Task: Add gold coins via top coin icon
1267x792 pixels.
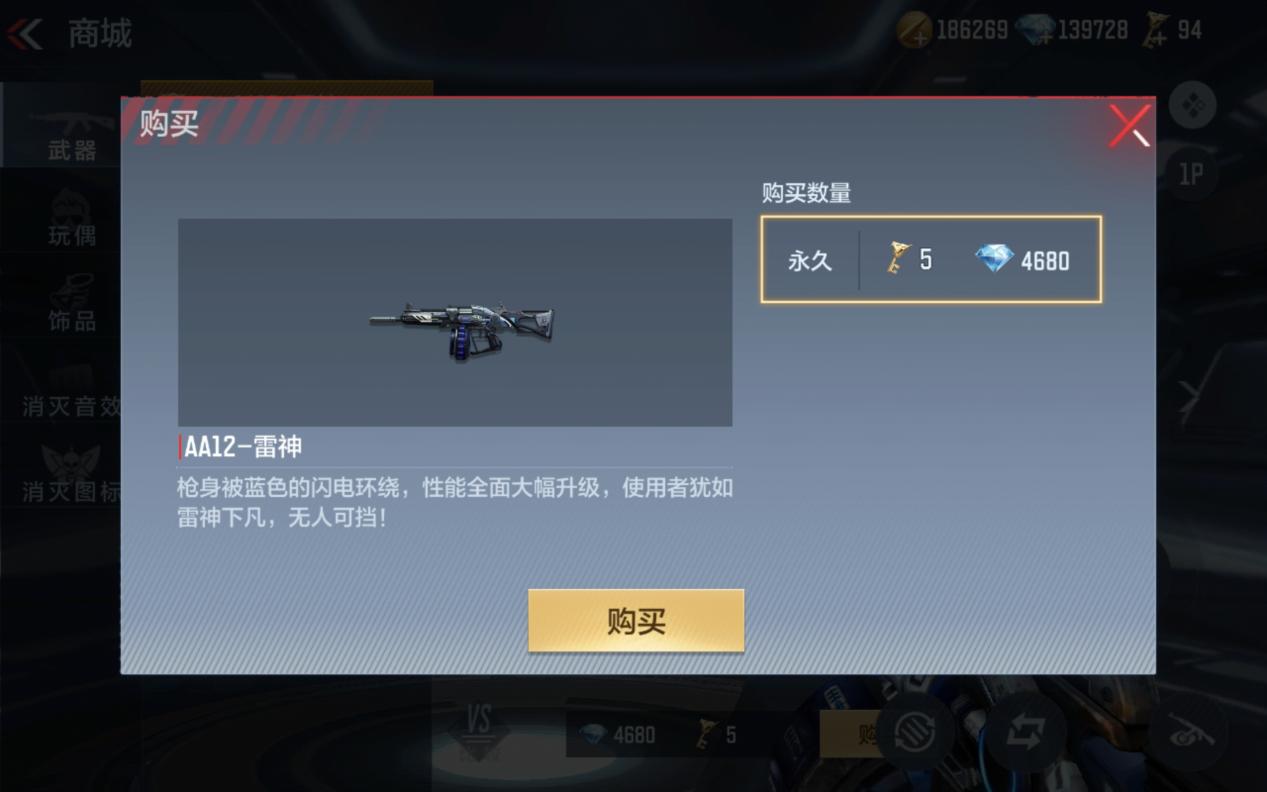Action: [914, 31]
